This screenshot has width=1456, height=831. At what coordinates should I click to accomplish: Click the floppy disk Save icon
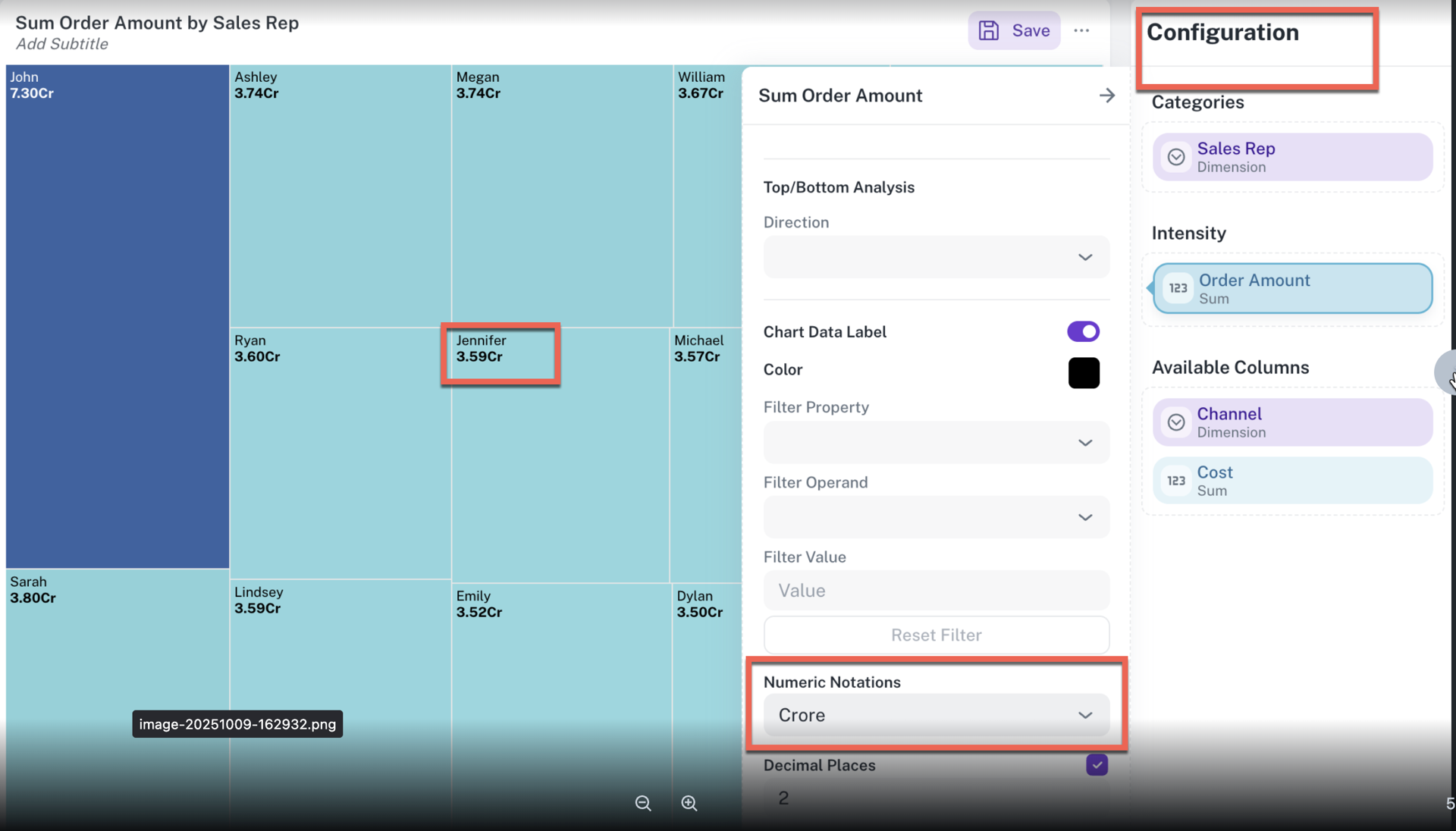point(989,30)
